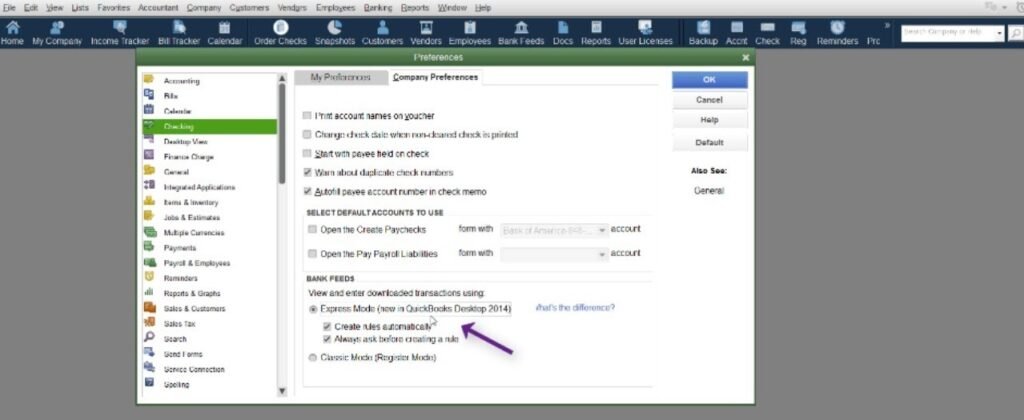Enable Print account names on voucher
This screenshot has height=420, width=1024.
pyautogui.click(x=307, y=116)
